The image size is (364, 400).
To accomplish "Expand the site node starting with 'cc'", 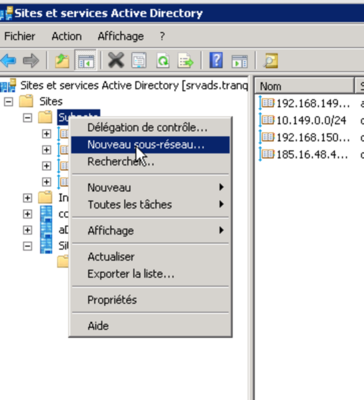I will pos(28,214).
